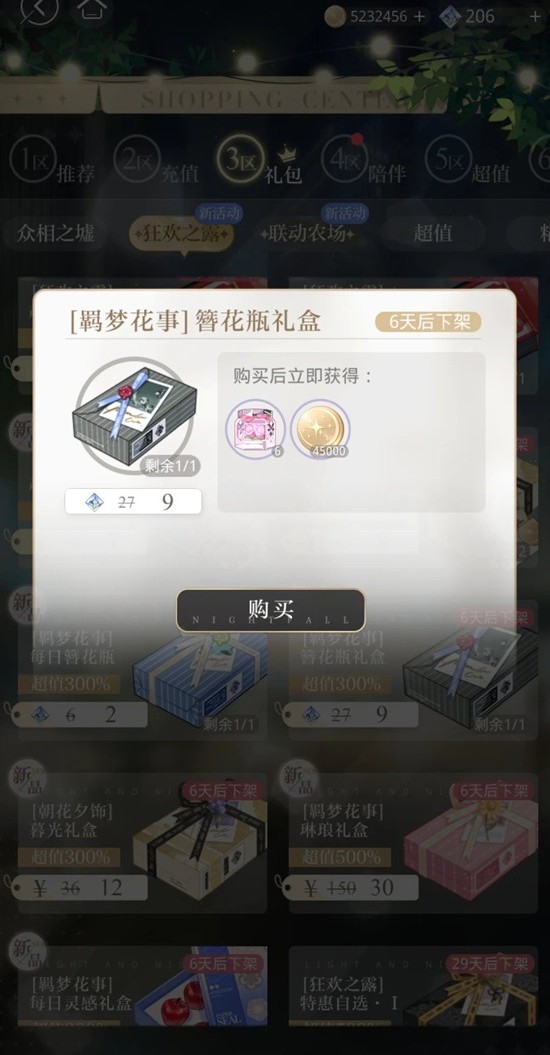Open the 琳琅礼盒 priced at 30 yuan
550x1055 pixels.
click(413, 842)
